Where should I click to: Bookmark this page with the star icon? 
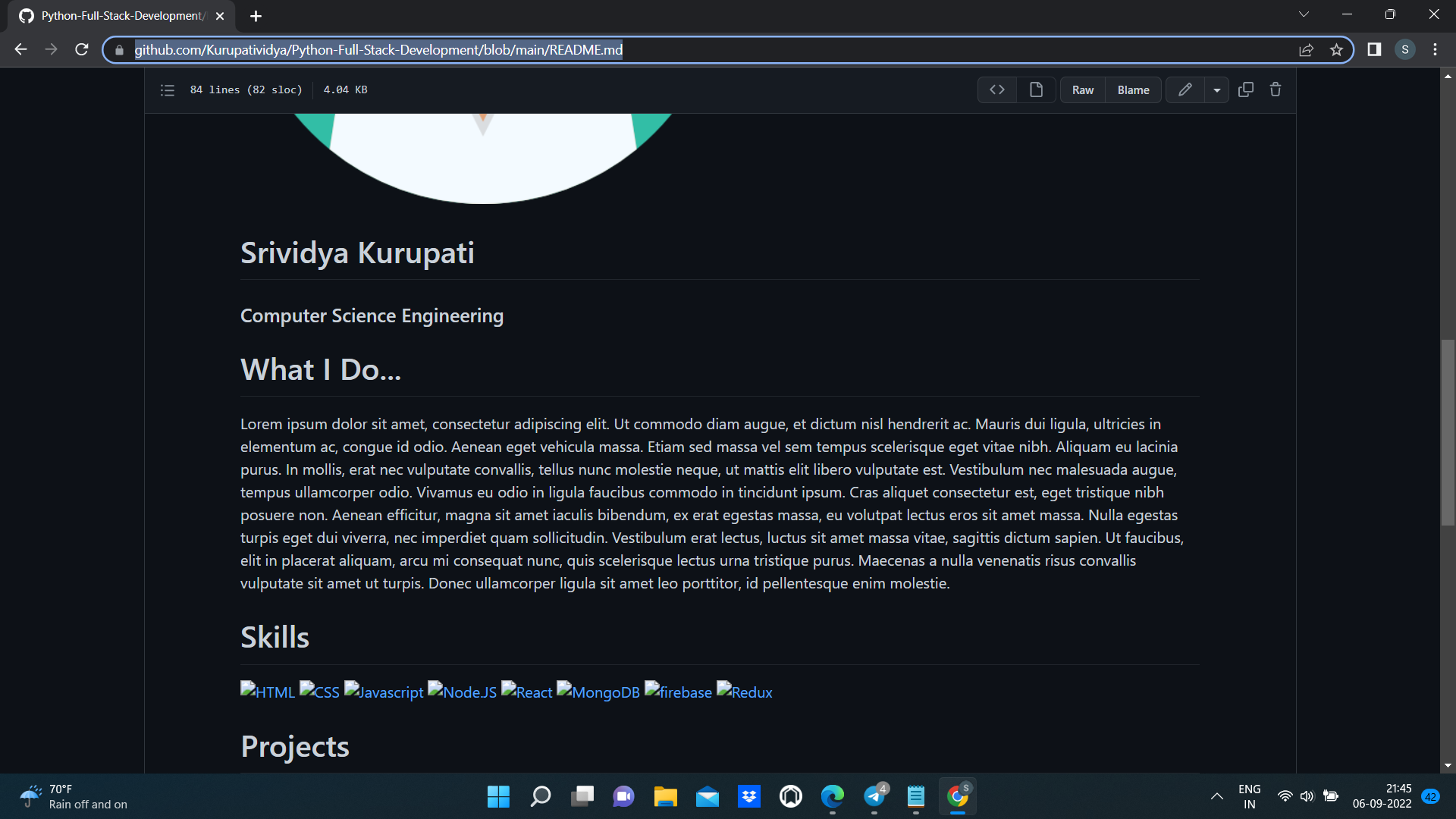pos(1337,49)
